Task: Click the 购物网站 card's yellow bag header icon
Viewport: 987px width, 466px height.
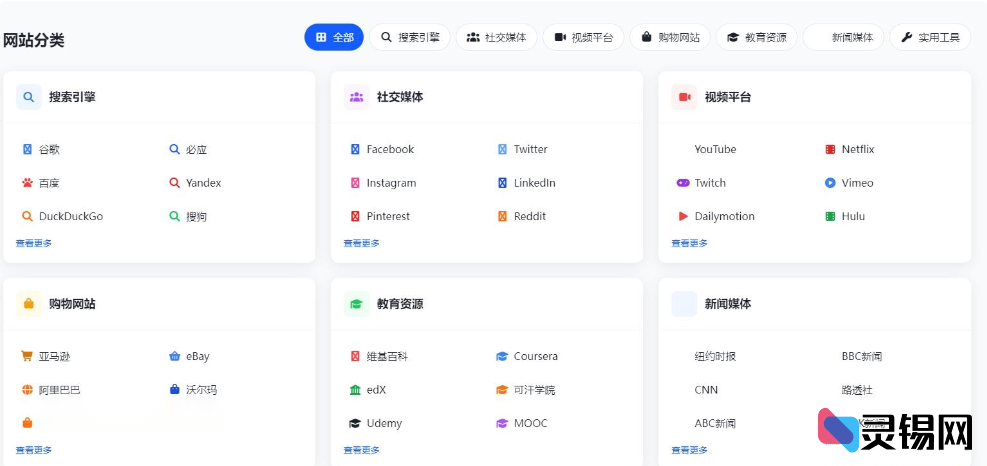Action: (28, 304)
